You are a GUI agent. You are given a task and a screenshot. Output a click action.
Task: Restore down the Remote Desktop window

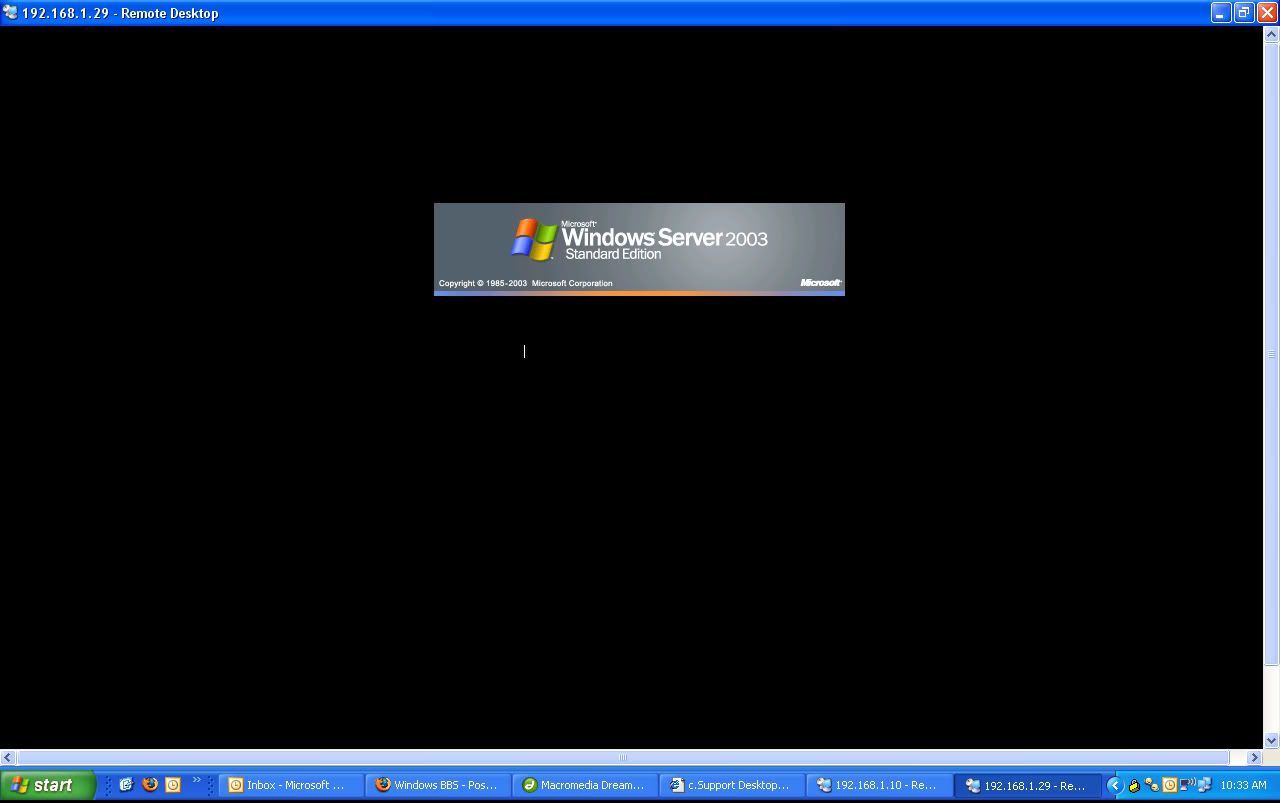[1244, 13]
